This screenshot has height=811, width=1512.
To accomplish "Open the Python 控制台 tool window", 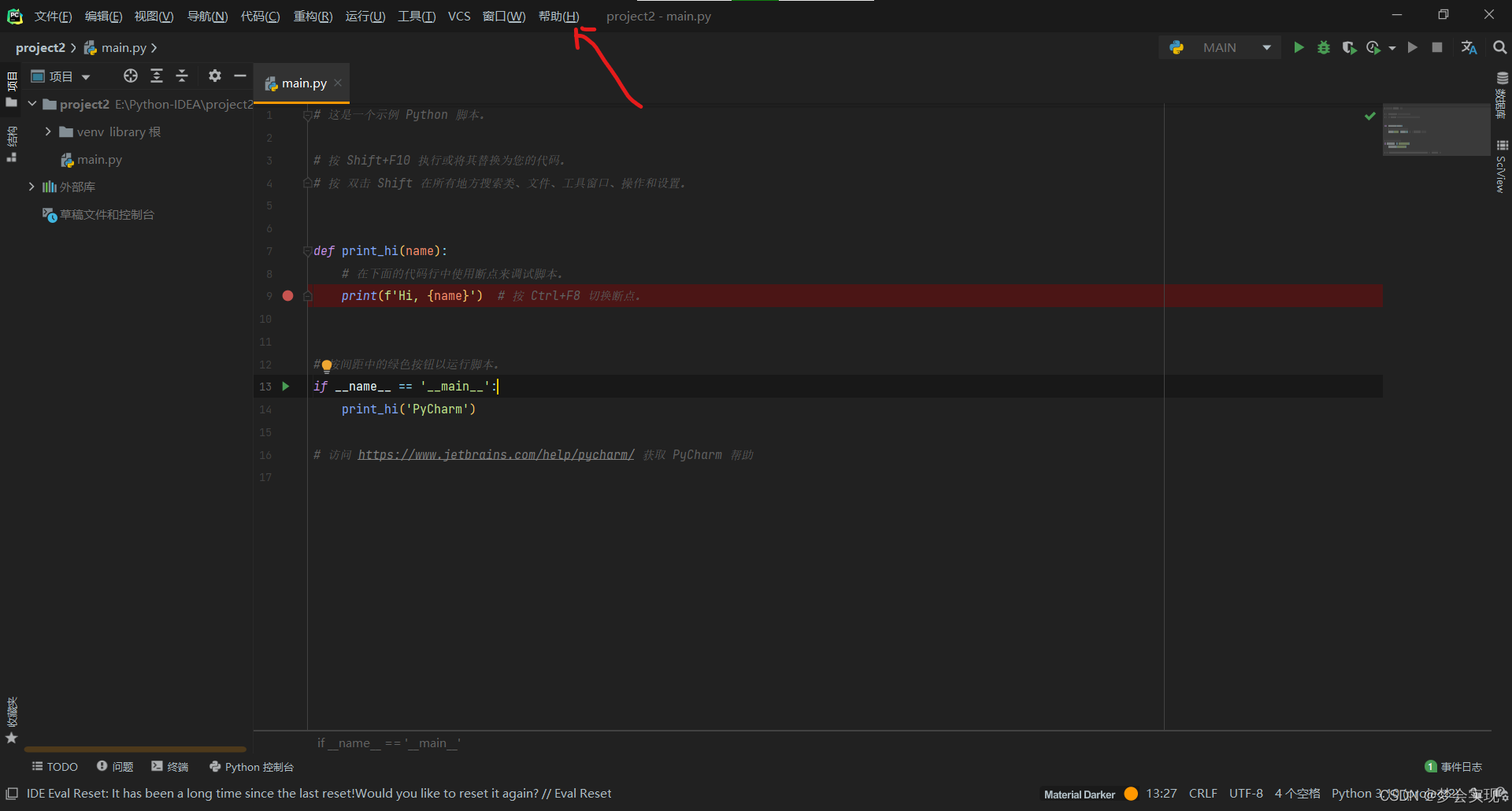I will click(x=251, y=767).
